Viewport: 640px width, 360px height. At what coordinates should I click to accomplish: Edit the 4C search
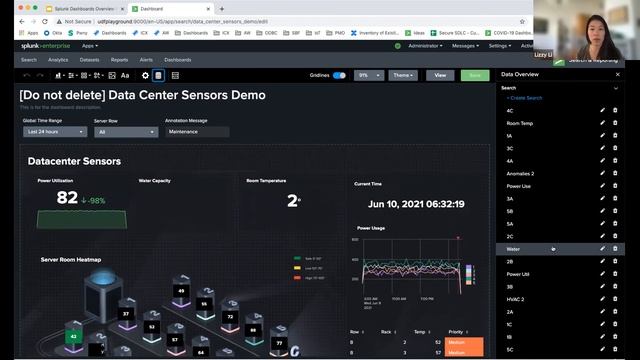pos(602,110)
